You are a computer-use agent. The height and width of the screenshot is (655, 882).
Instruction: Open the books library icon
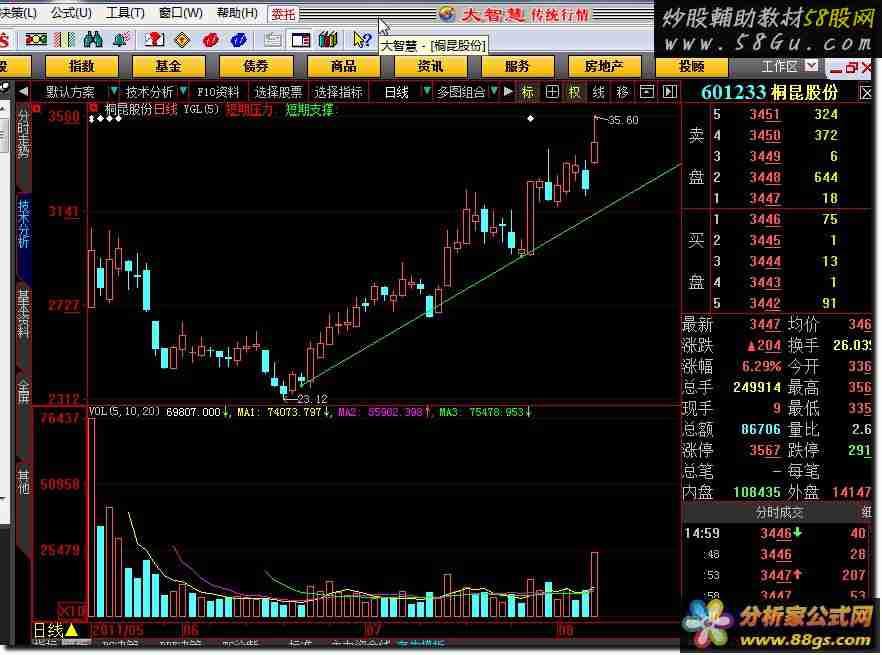click(328, 39)
